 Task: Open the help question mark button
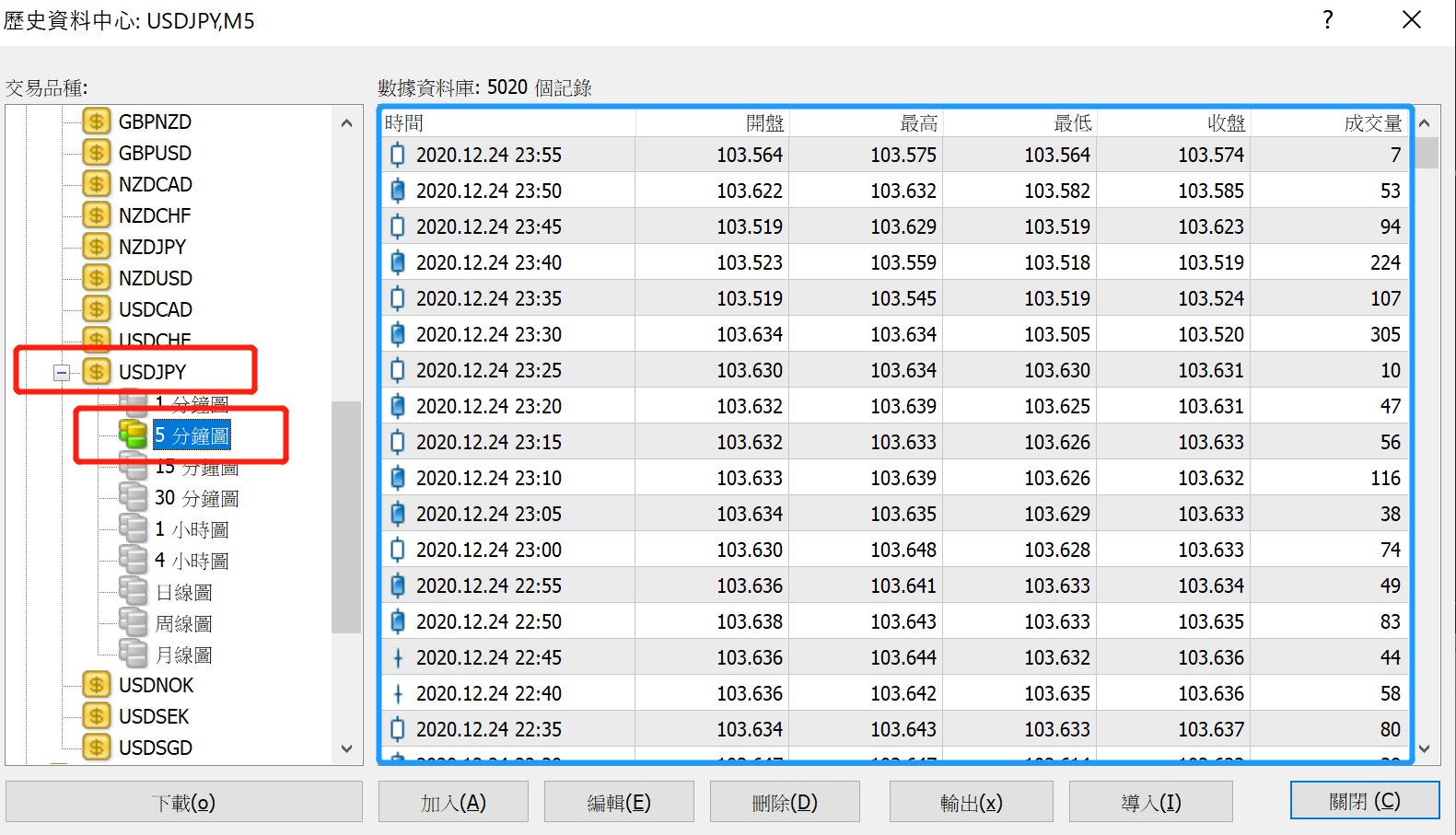click(1327, 19)
